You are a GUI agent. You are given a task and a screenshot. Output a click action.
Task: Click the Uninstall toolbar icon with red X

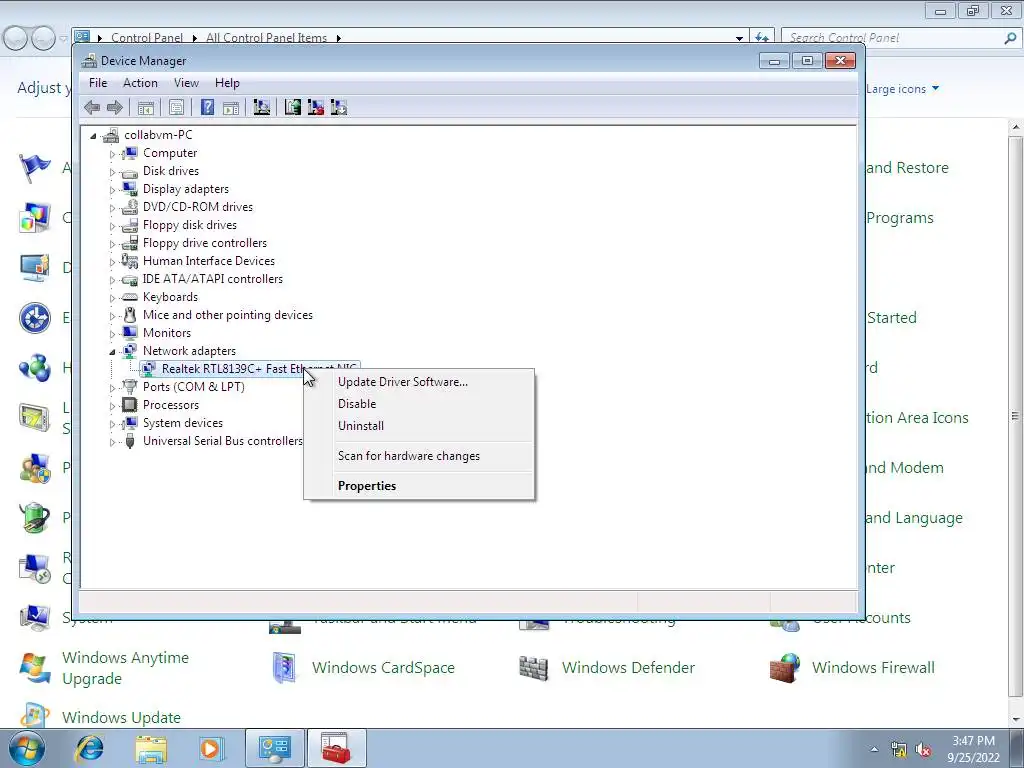click(x=315, y=107)
